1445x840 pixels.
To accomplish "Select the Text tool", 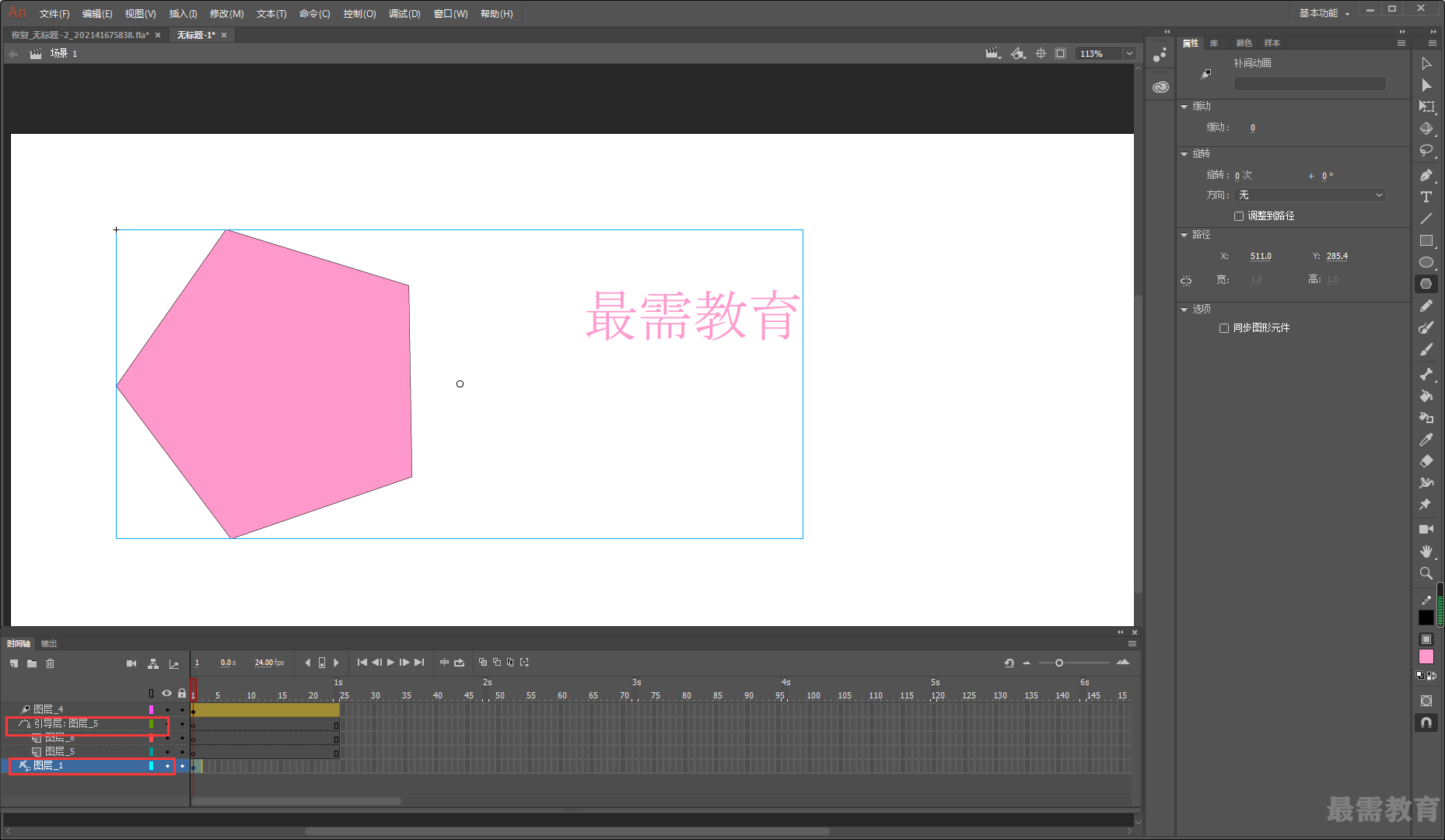I will click(1426, 197).
